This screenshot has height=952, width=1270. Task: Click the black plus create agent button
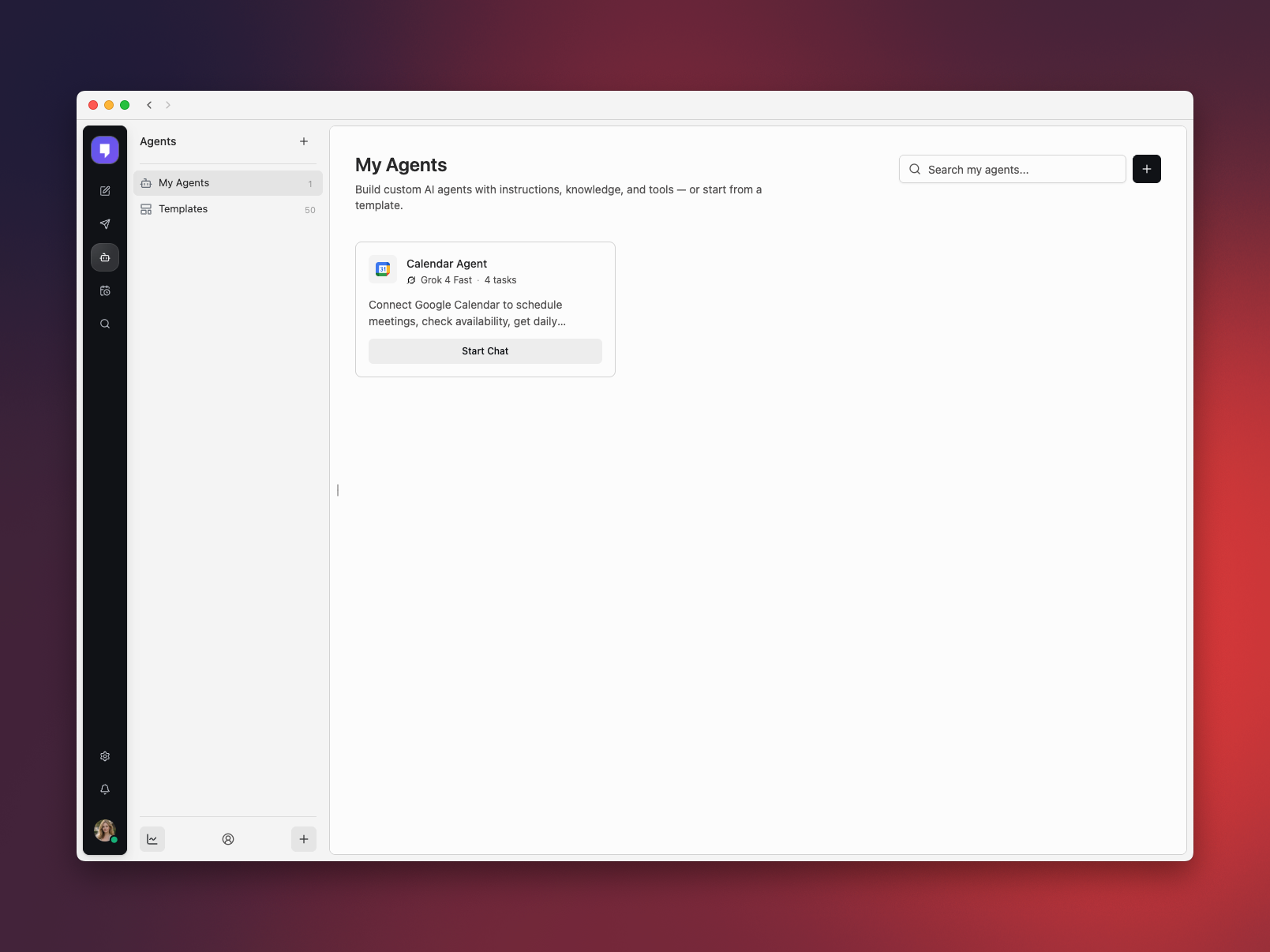click(x=1147, y=169)
